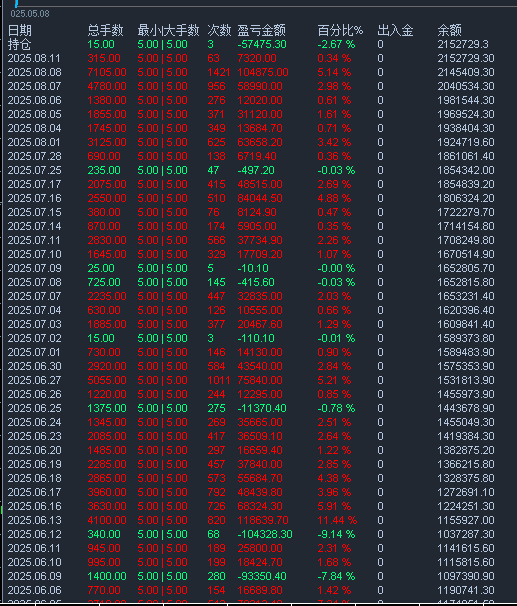
Task: Click the 025.05.08 chart date label
Action: (30, 14)
